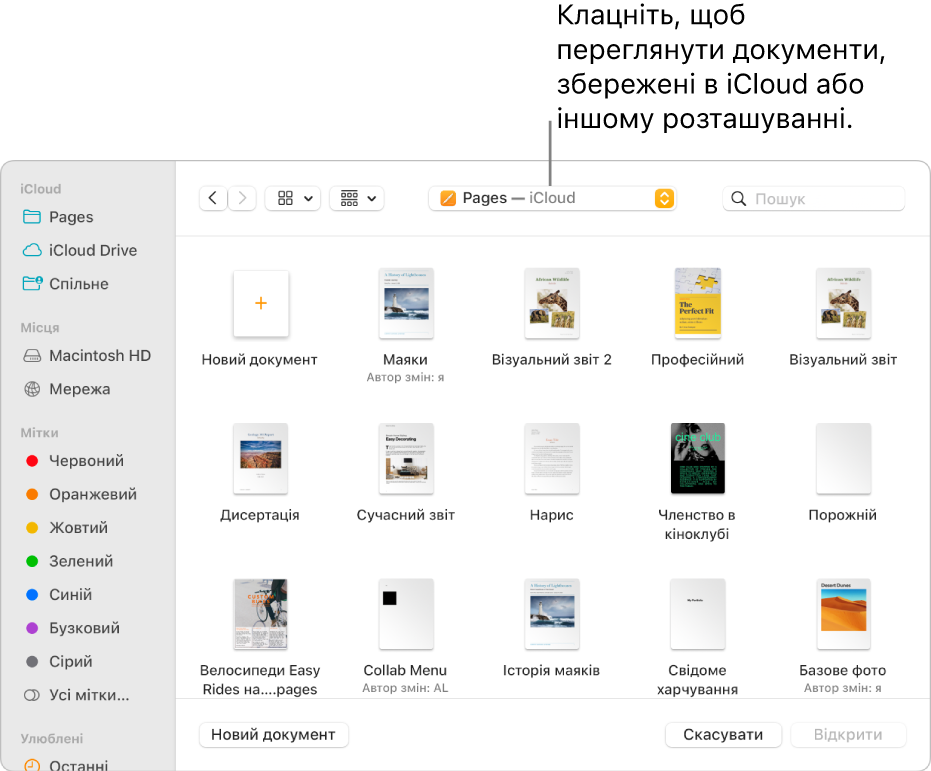The width and height of the screenshot is (931, 771).
Task: Click the Професійний file name label
Action: click(x=698, y=360)
